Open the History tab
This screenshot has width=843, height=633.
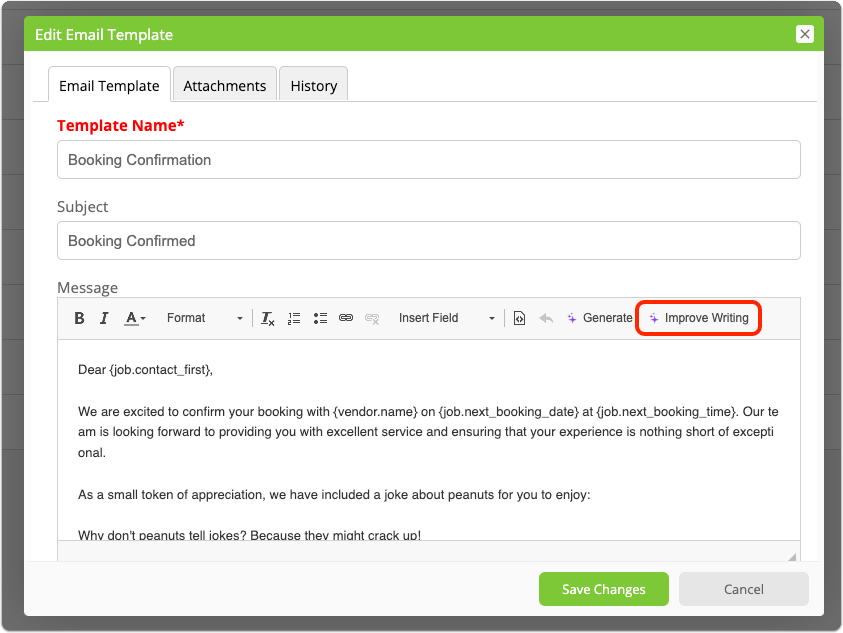click(x=313, y=86)
